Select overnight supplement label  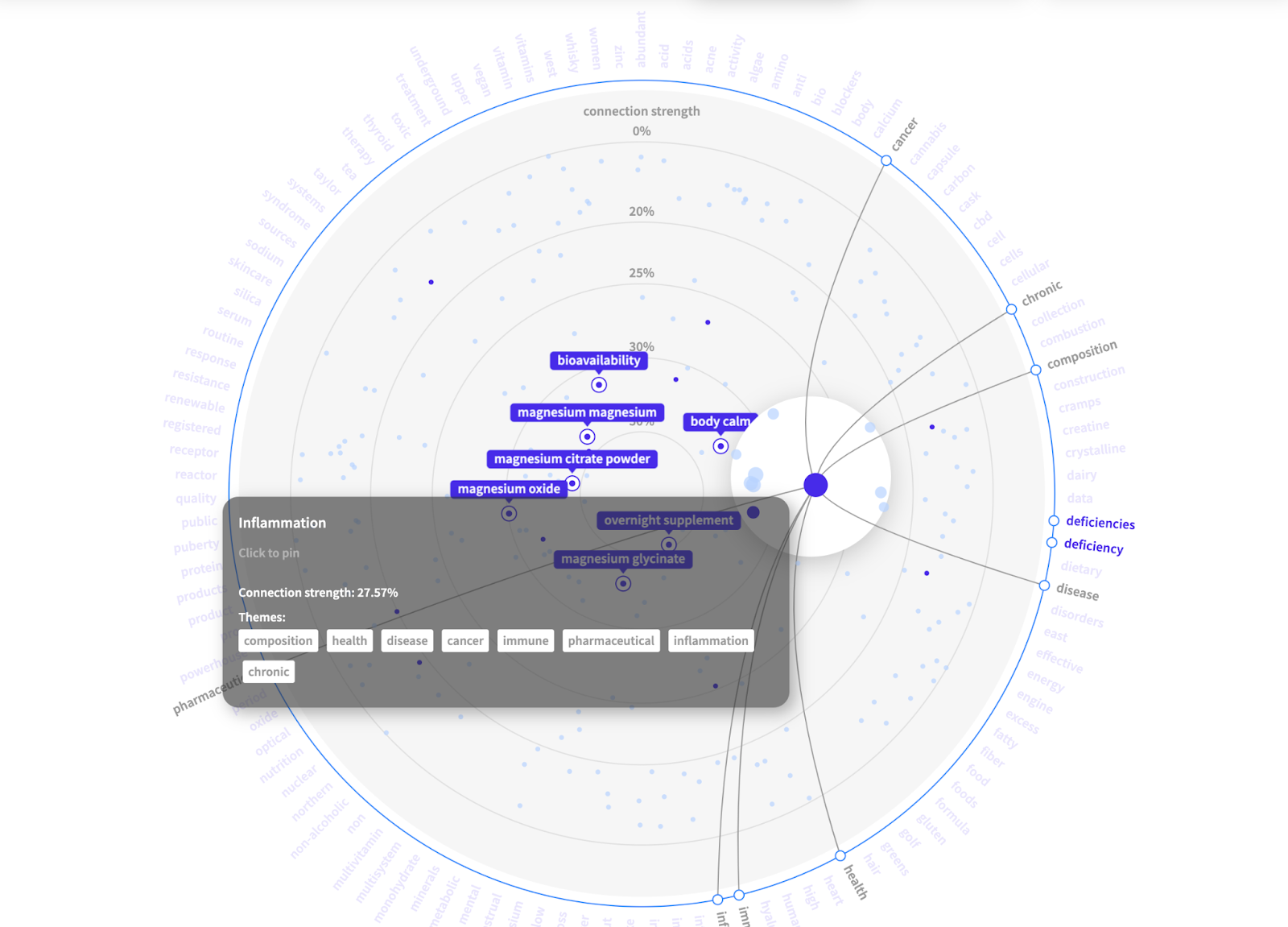click(668, 520)
